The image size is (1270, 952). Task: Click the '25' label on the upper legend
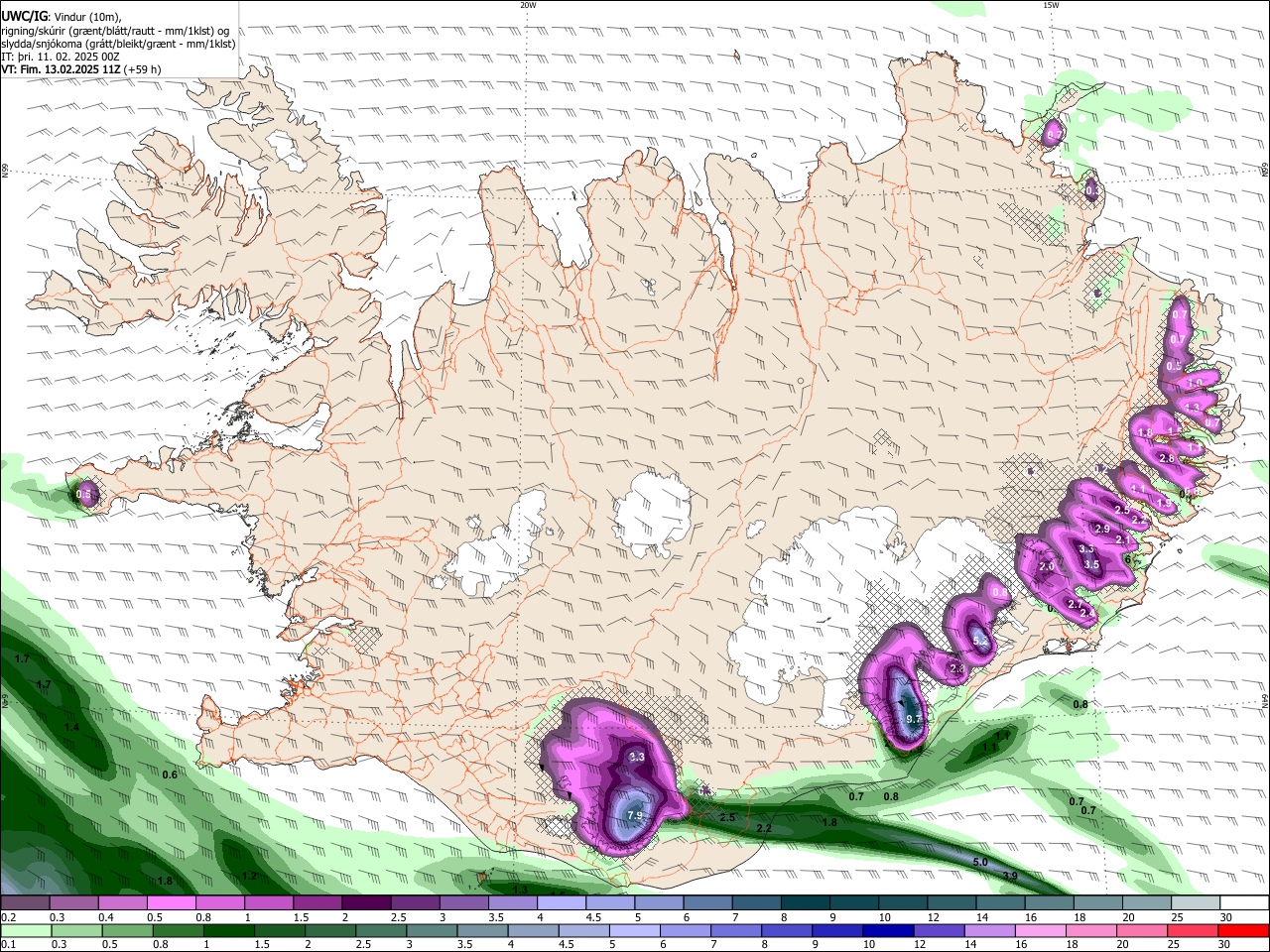[1178, 917]
